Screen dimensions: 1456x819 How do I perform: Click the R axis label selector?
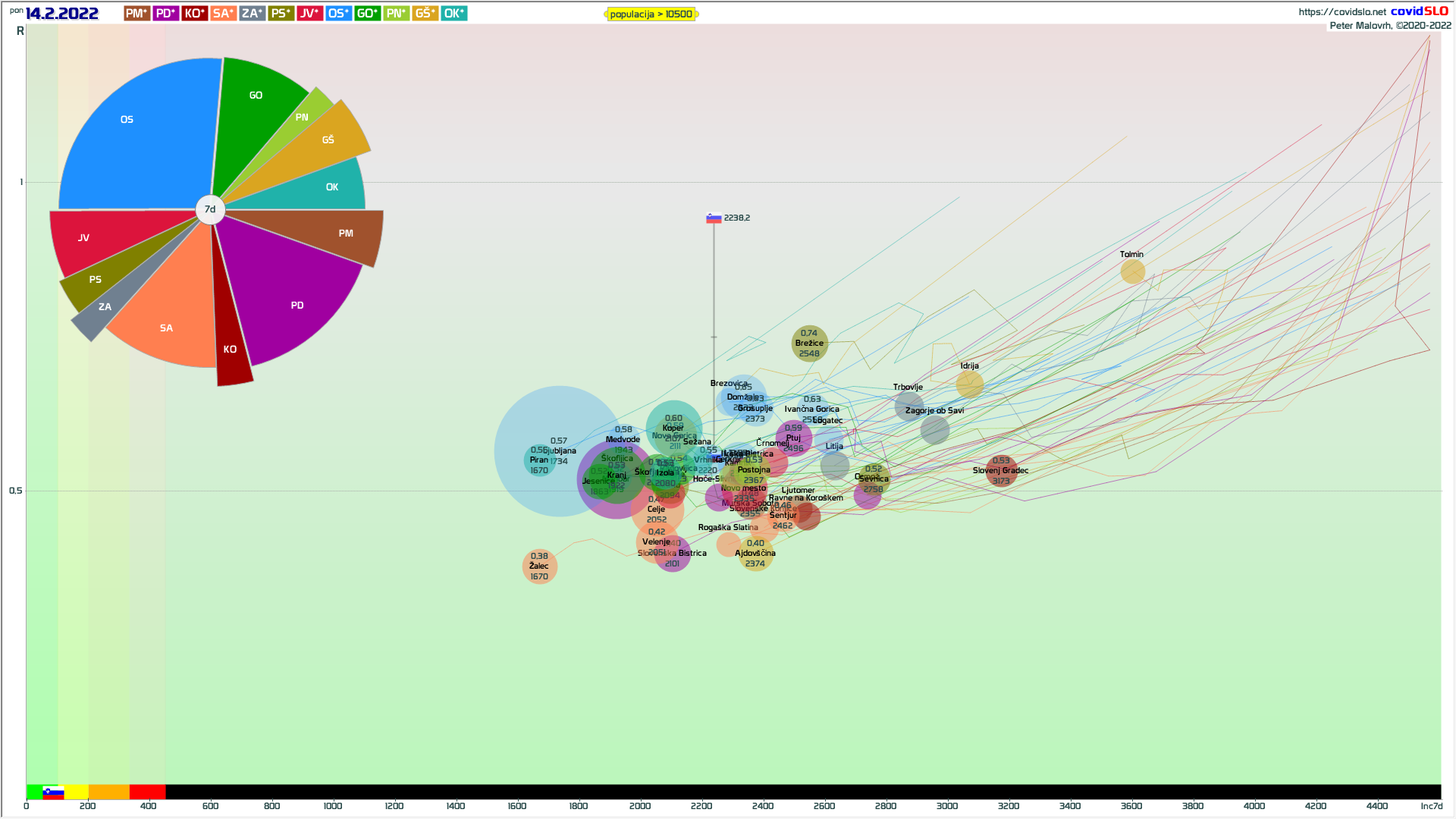(x=20, y=31)
